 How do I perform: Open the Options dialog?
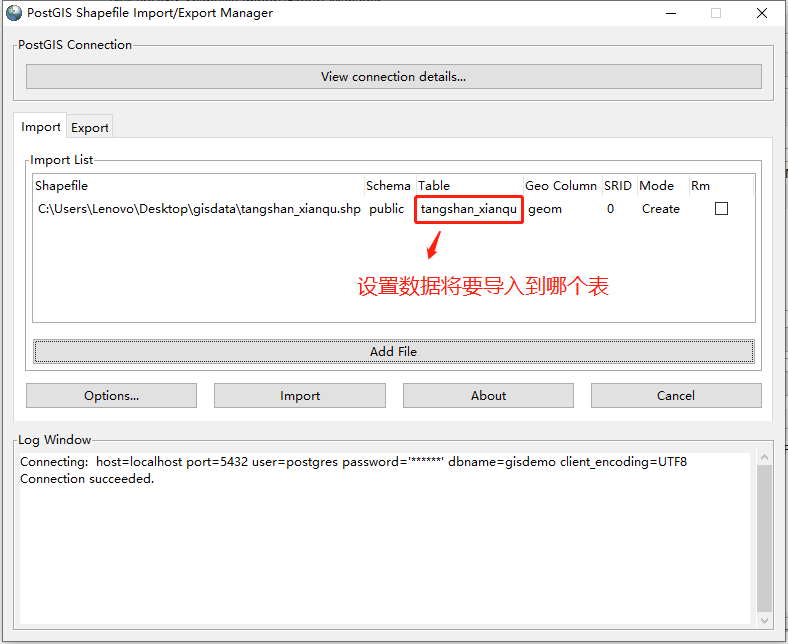pos(111,396)
